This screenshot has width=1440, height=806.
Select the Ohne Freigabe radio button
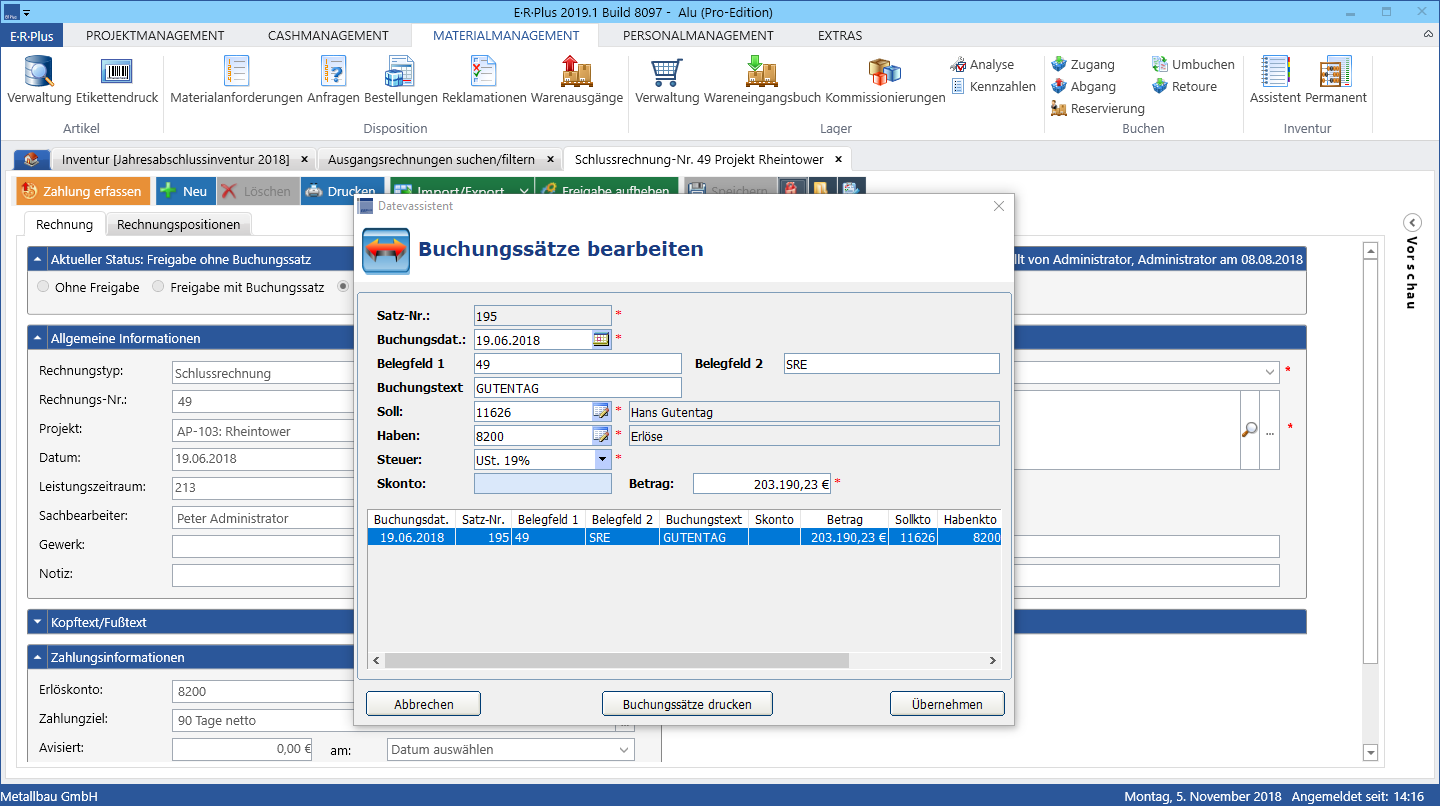pos(43,287)
